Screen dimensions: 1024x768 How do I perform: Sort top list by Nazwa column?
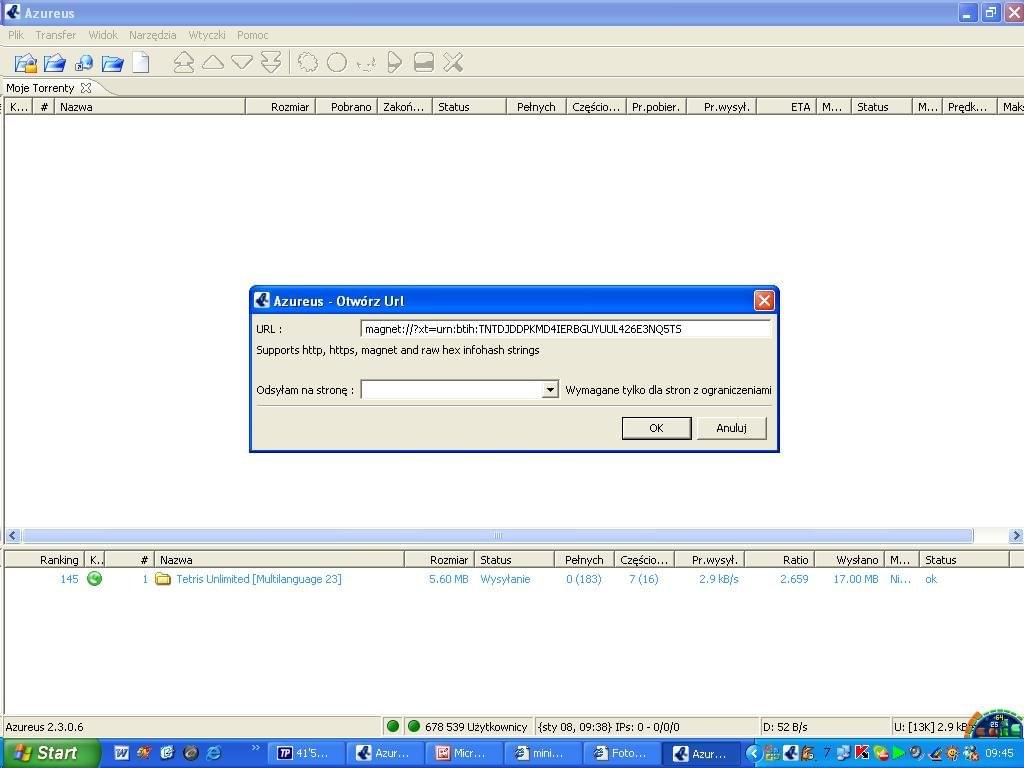(150, 106)
